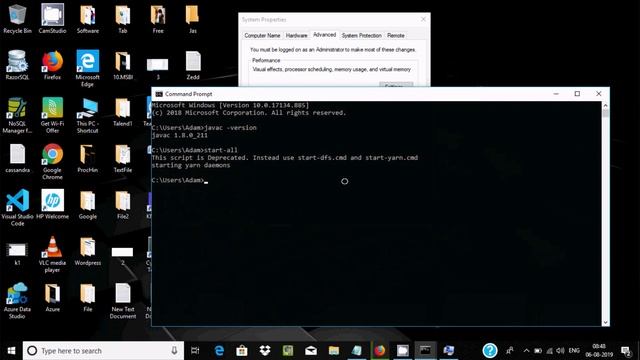
Task: Select the 10.MSBI folder icon
Action: [122, 65]
